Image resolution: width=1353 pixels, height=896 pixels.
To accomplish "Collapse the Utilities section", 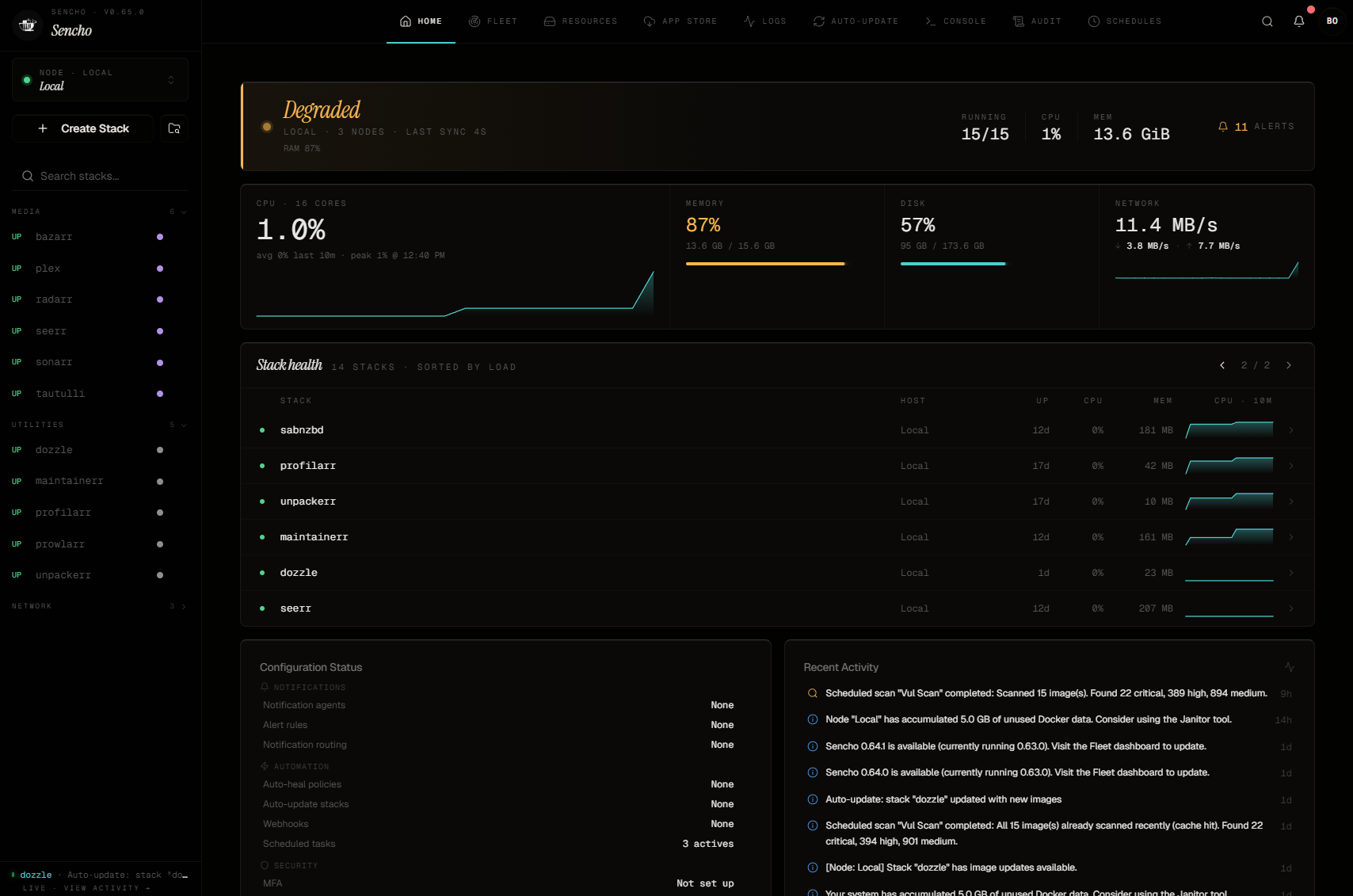I will (100, 425).
